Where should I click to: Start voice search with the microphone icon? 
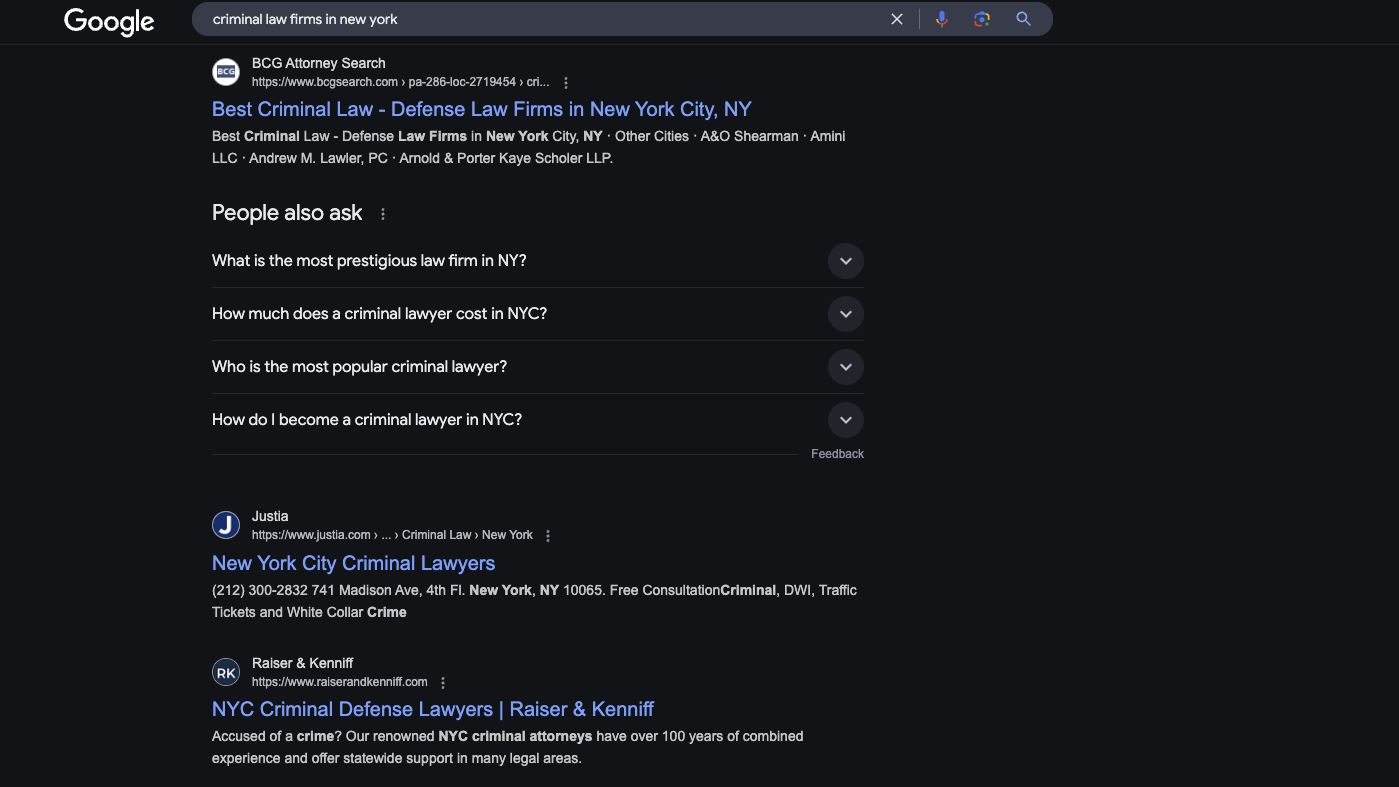pos(941,19)
